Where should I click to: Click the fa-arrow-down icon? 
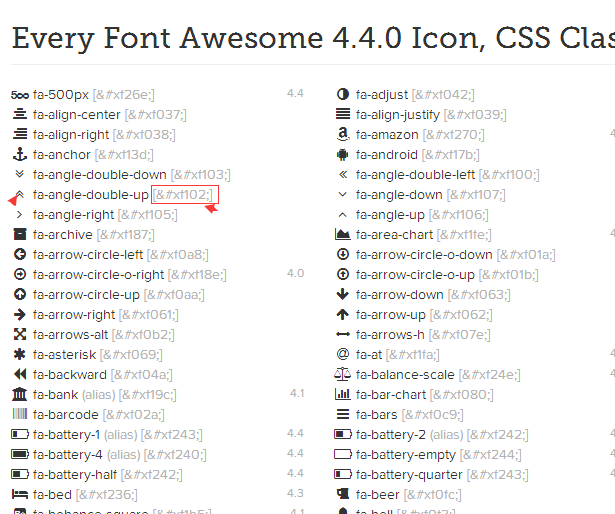(x=343, y=294)
